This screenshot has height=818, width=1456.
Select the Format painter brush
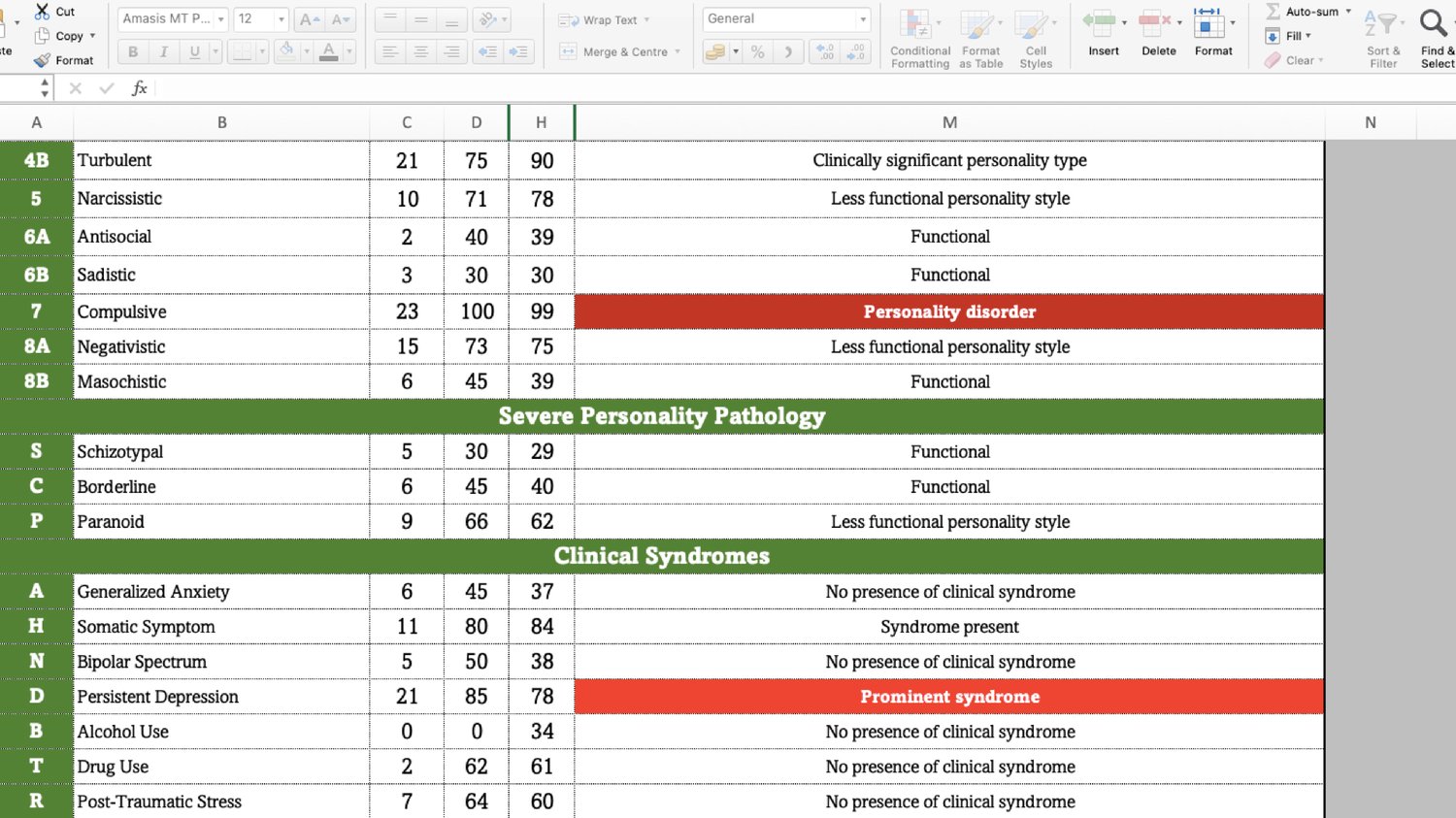tap(42, 60)
